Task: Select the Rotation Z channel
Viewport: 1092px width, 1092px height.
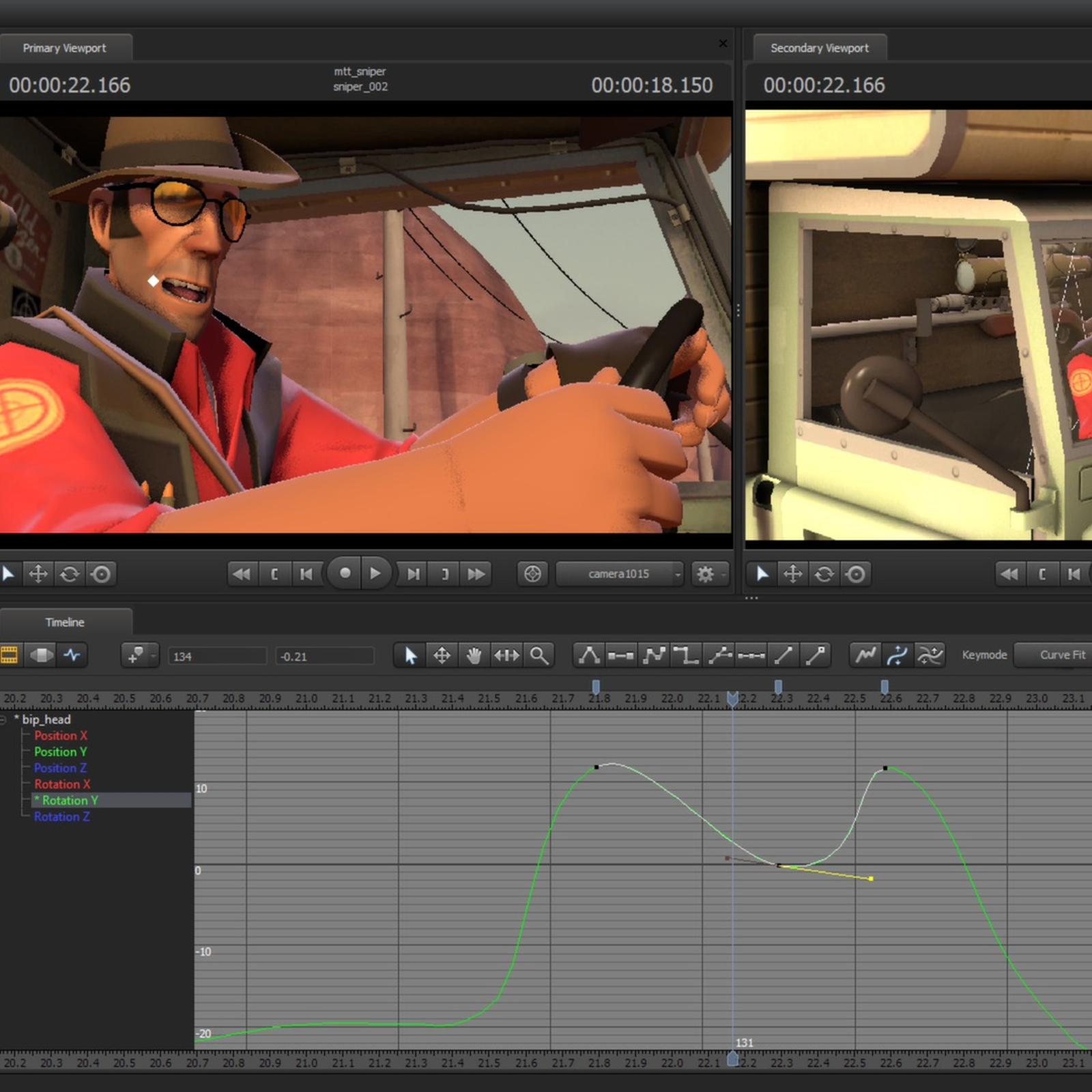Action: 62,816
